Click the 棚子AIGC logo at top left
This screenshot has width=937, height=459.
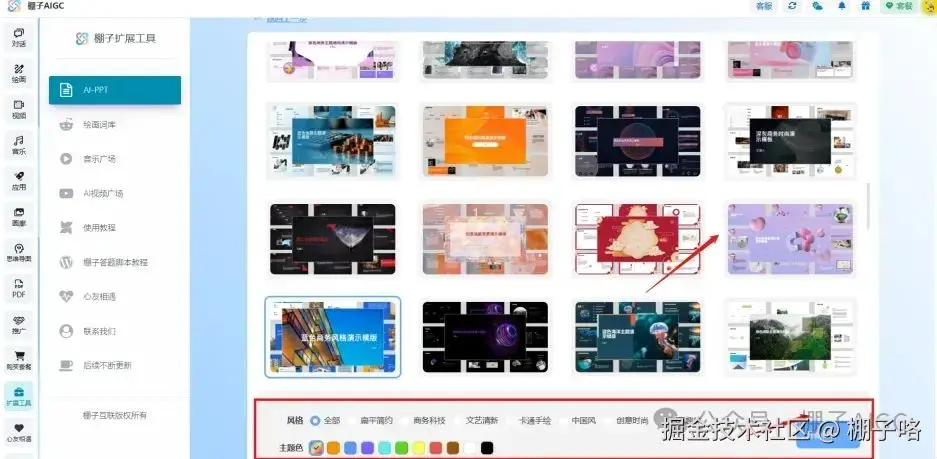36,6
